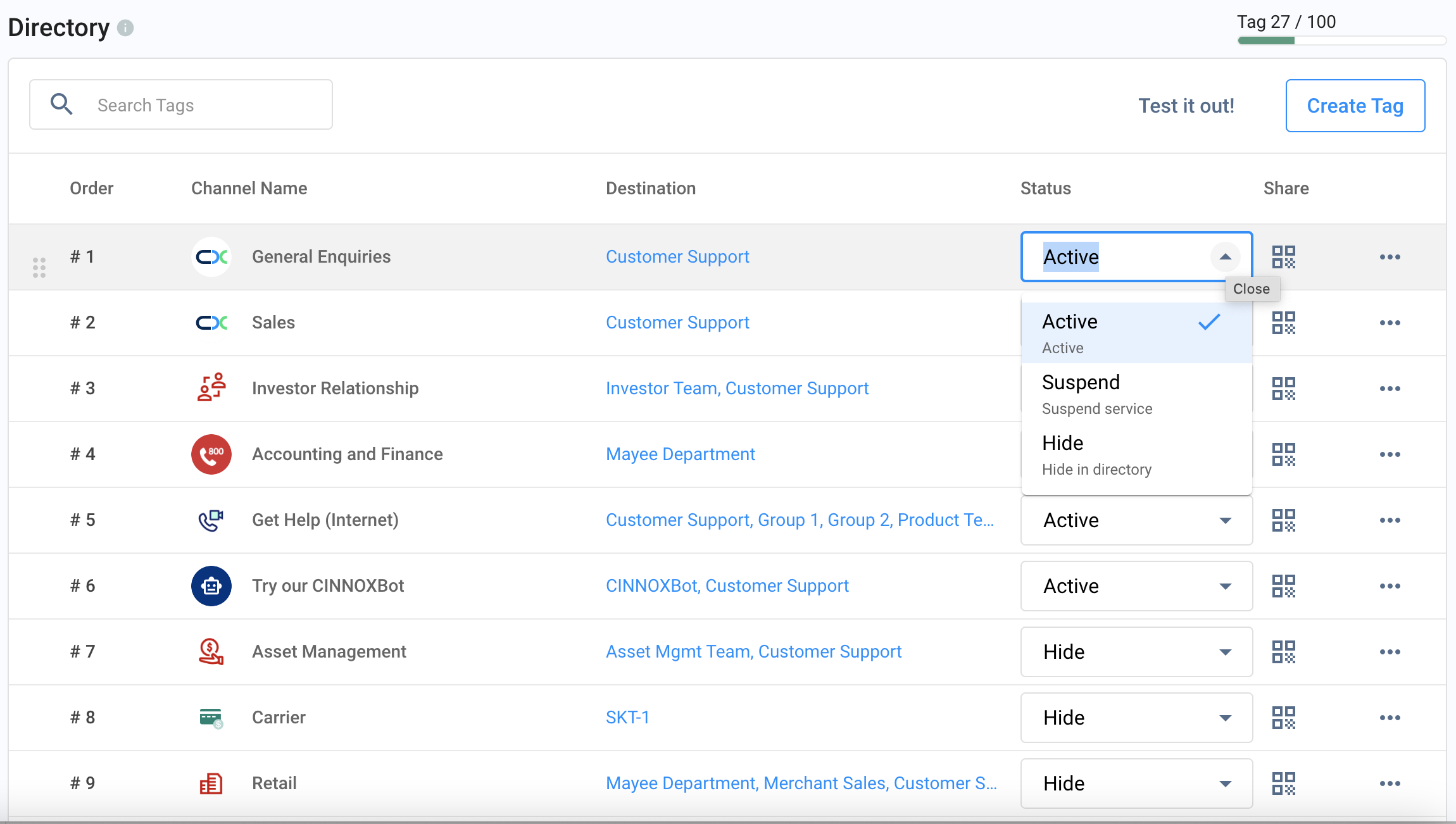This screenshot has height=824, width=1456.
Task: Click the Carrier channel name
Action: click(279, 718)
